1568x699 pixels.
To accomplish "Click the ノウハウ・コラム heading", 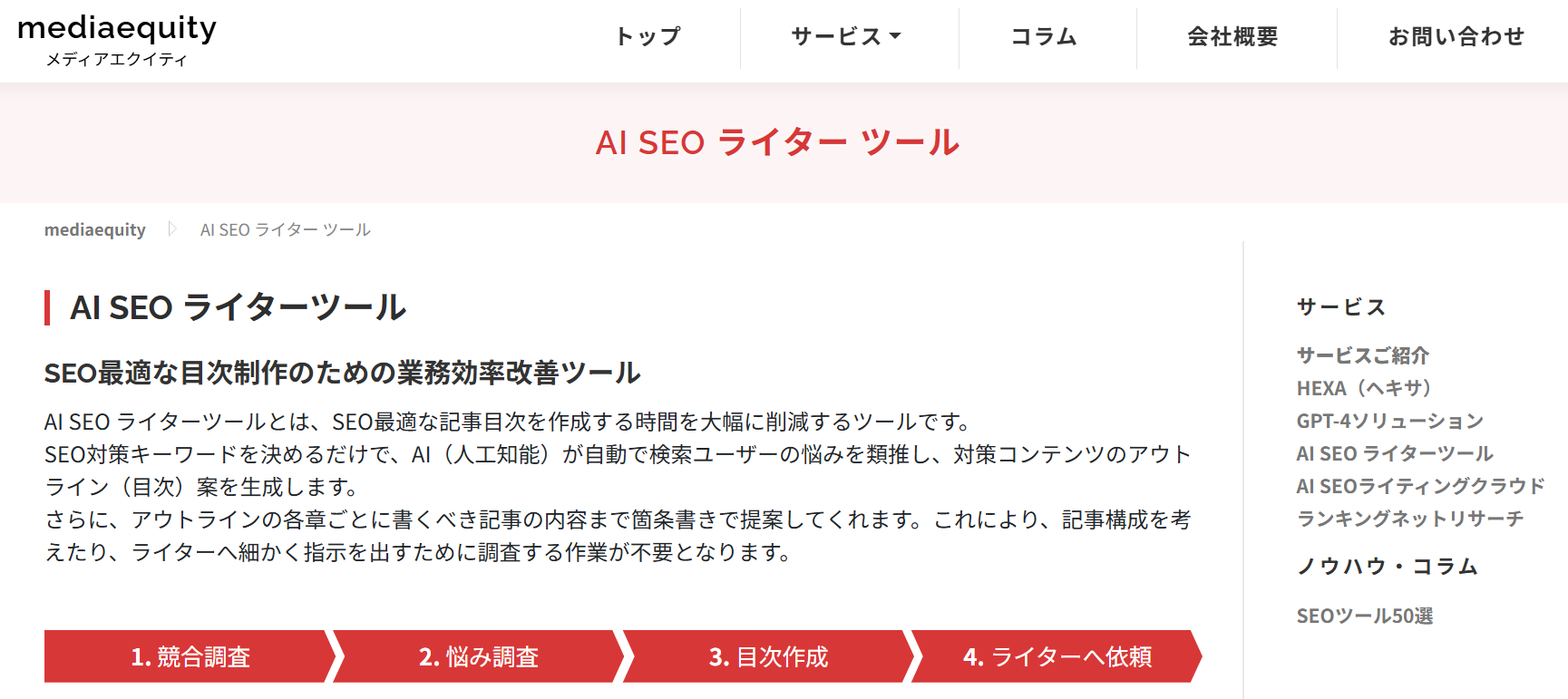I will 1388,566.
